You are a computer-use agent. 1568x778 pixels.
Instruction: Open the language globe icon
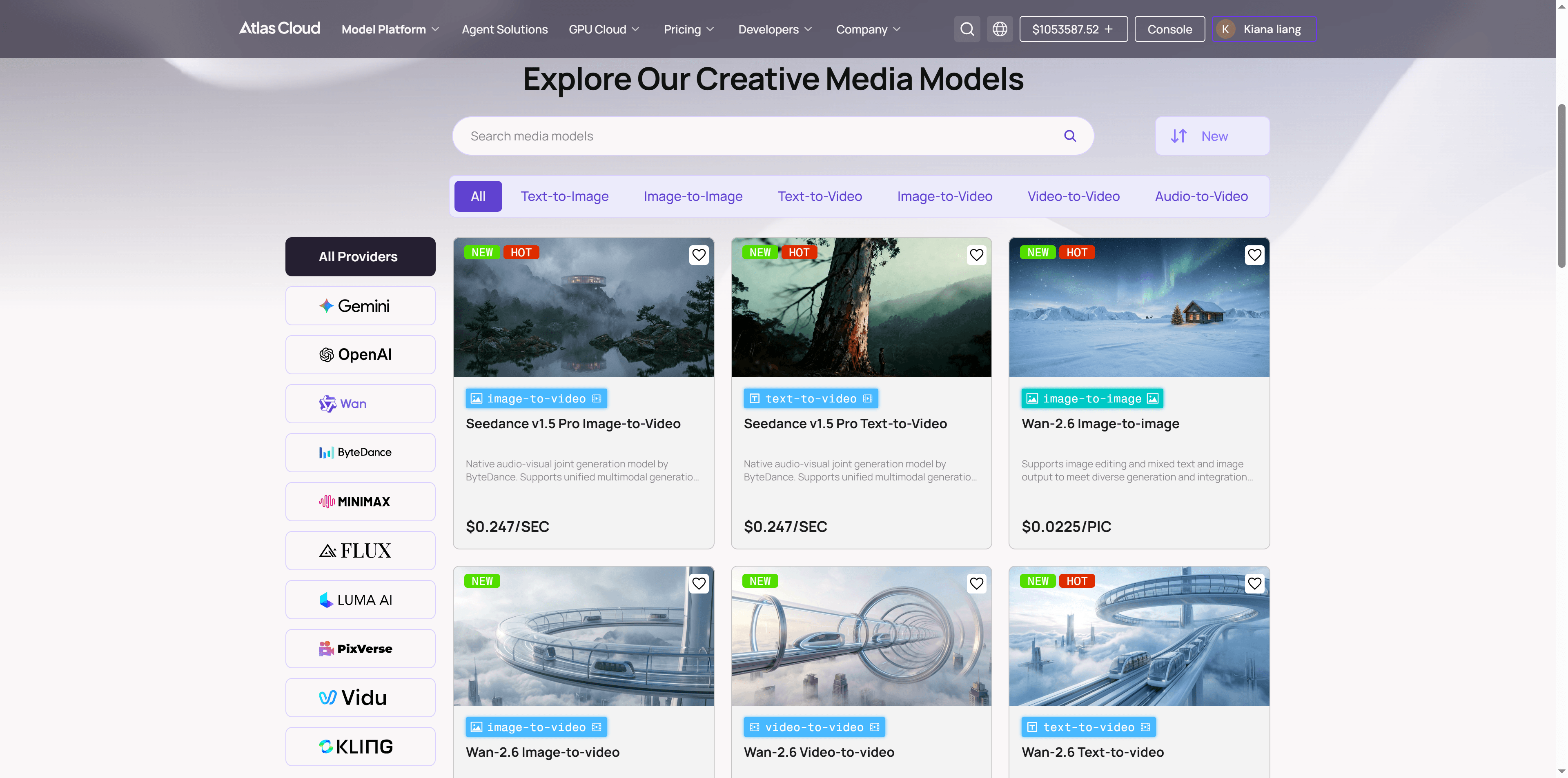[x=1000, y=29]
